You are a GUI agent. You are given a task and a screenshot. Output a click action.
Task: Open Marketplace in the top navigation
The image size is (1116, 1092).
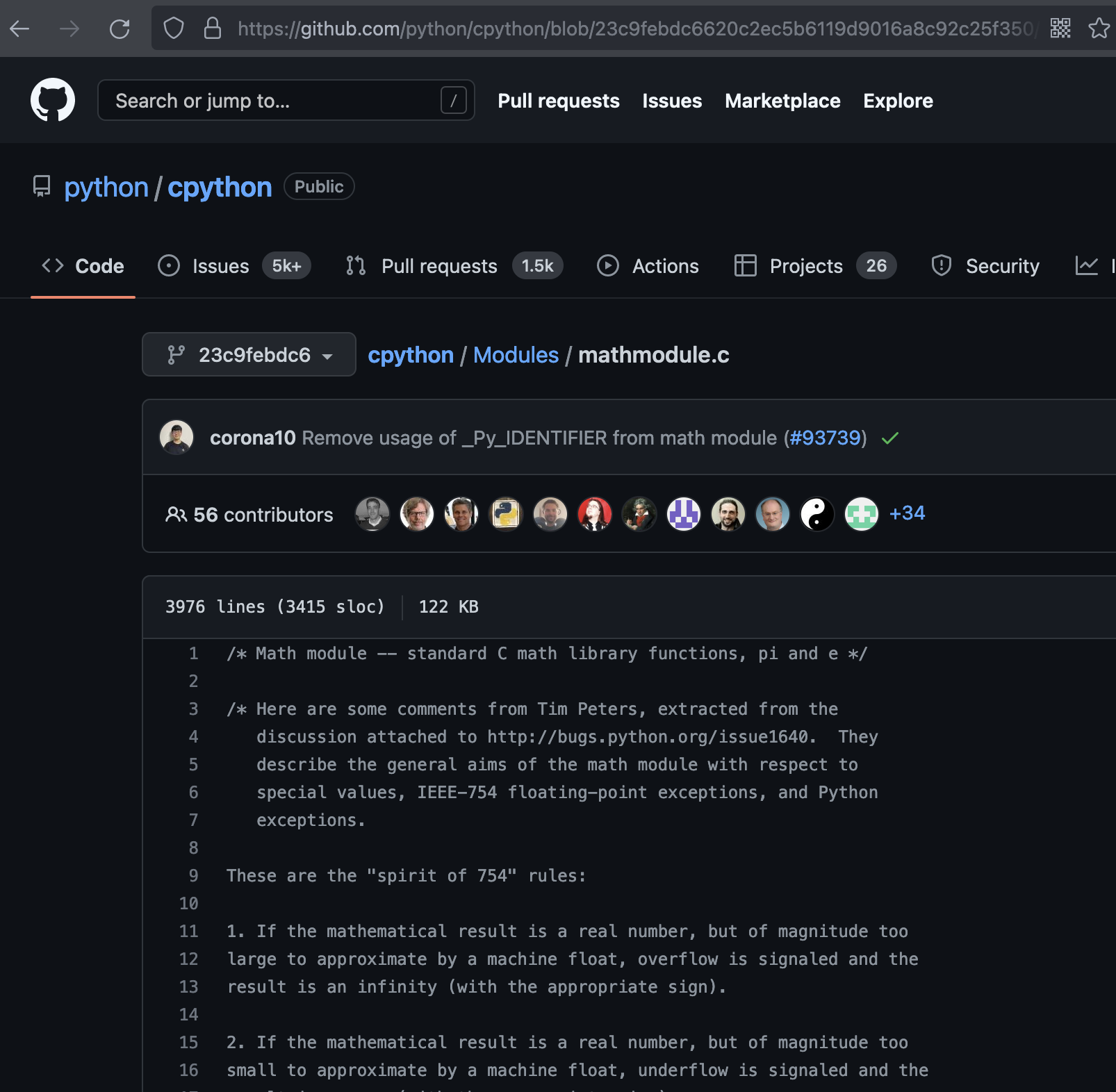(782, 101)
